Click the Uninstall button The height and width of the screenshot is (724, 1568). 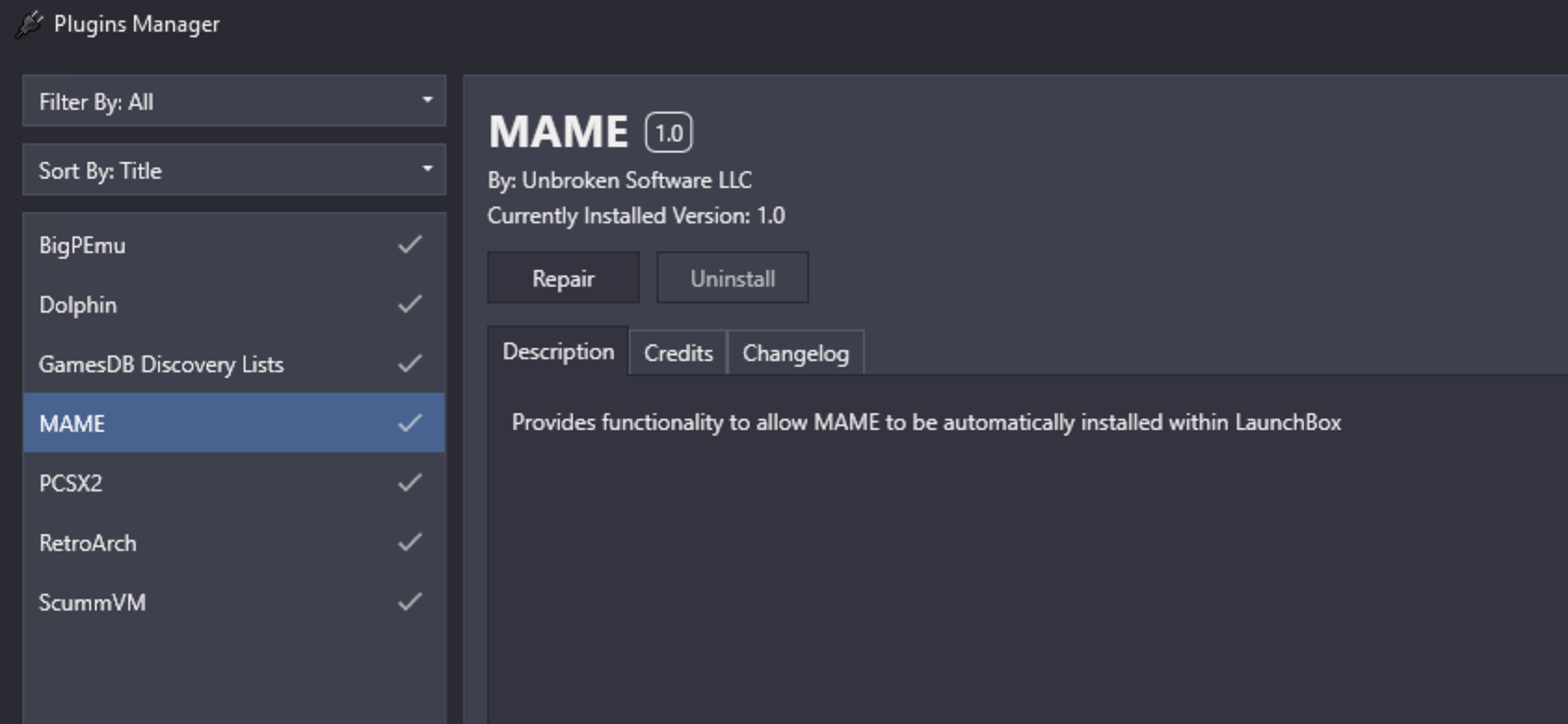(733, 277)
